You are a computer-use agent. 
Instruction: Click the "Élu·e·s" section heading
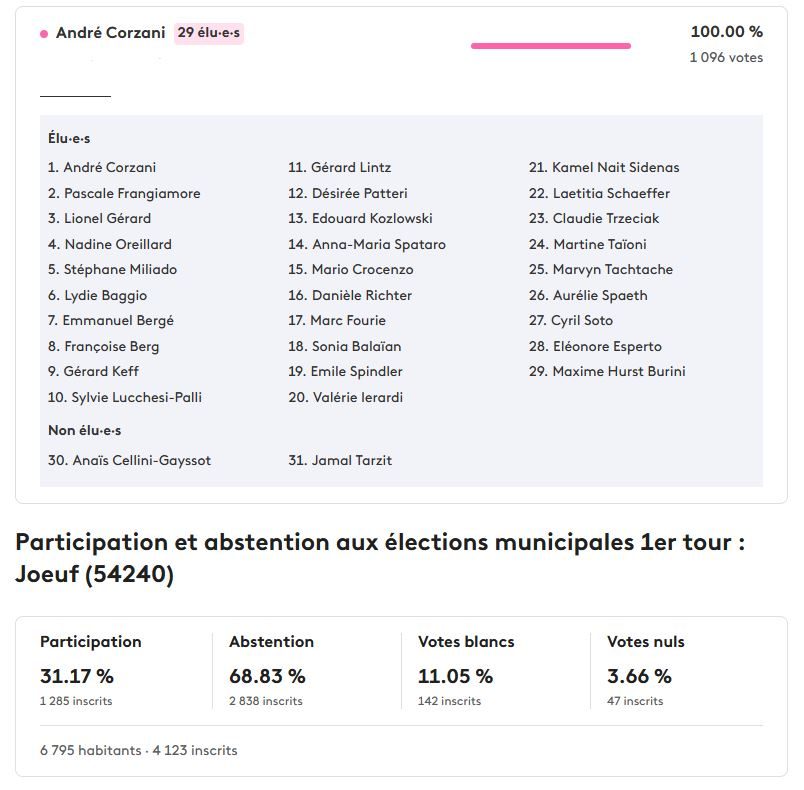tap(69, 139)
